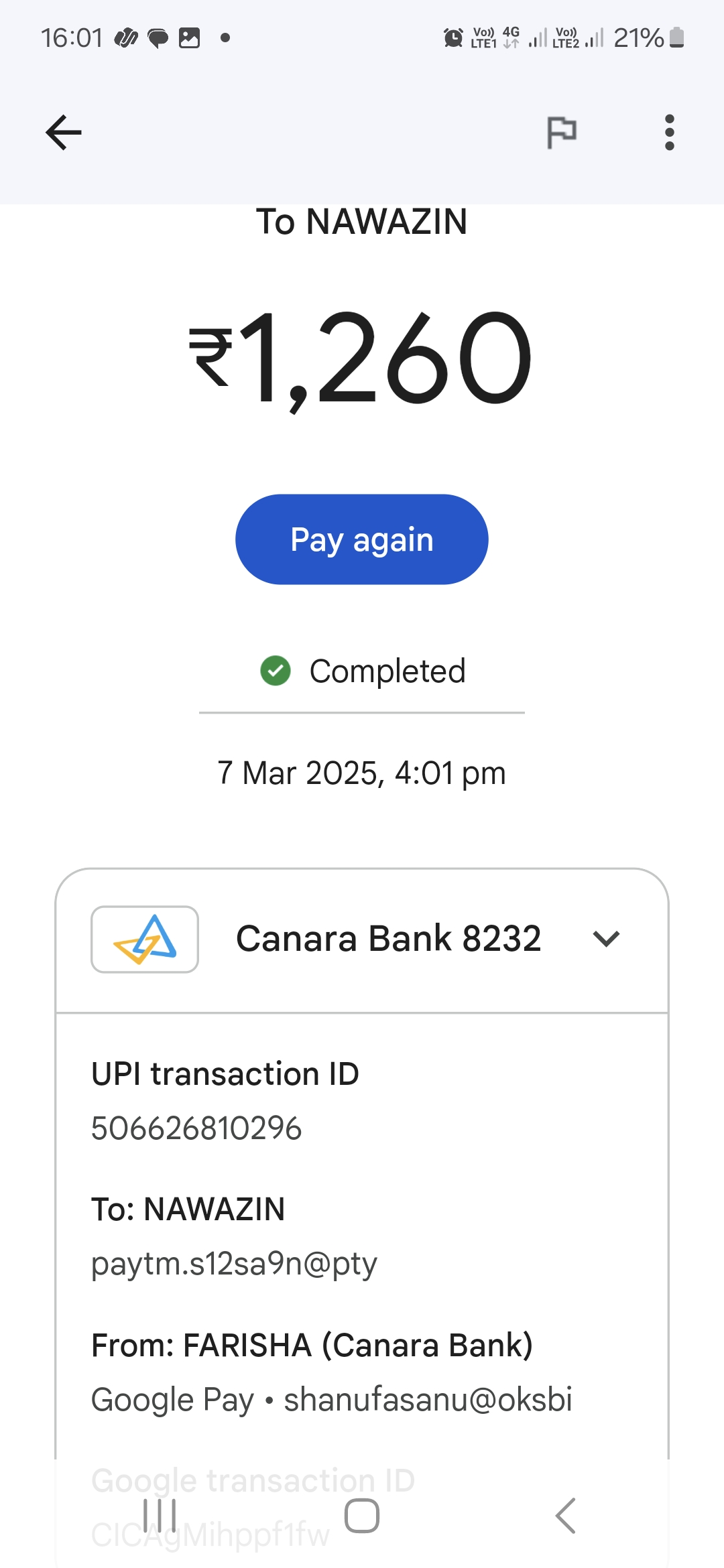Tap the shanufasanu@oksbi UPI address
This screenshot has width=724, height=1568.
pyautogui.click(x=428, y=1400)
